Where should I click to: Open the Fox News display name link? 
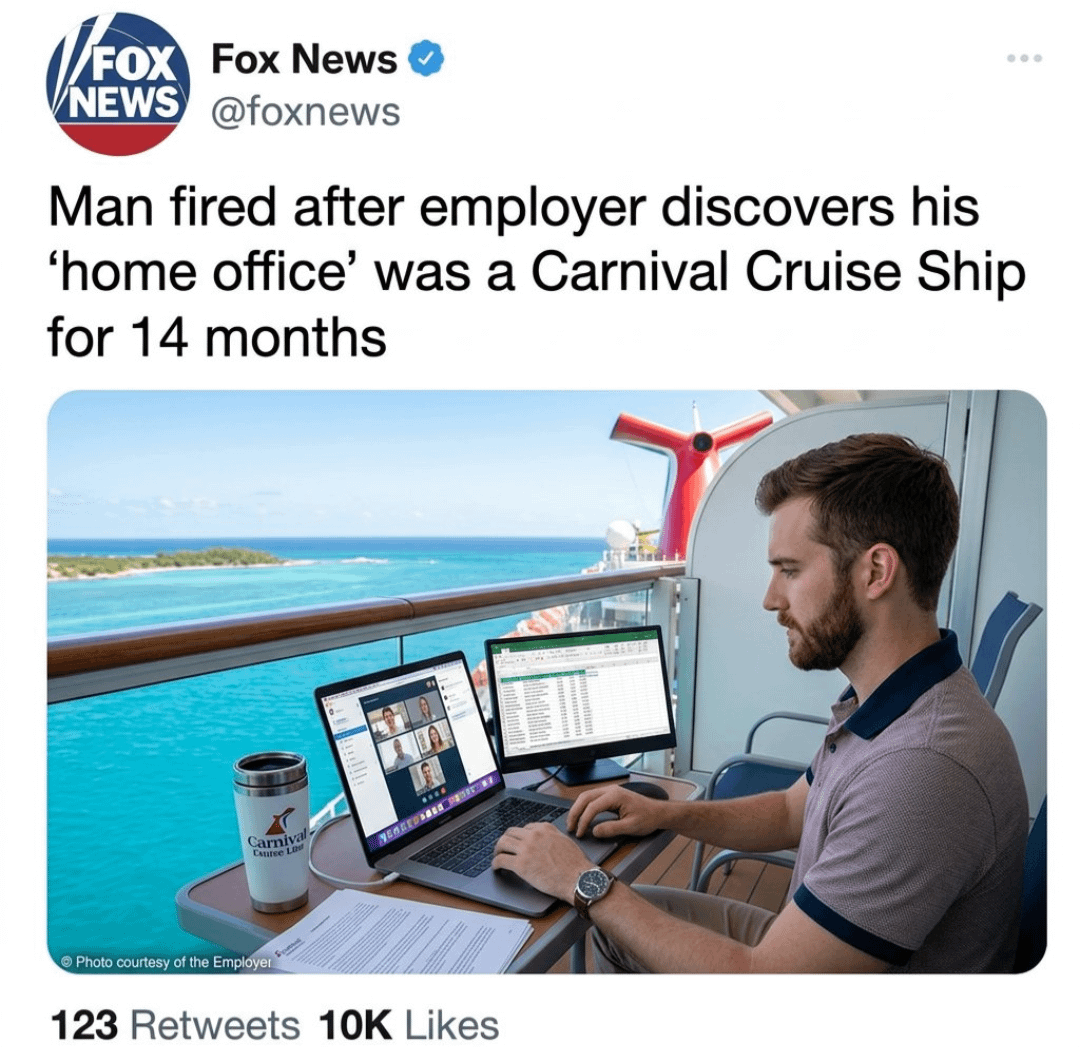304,59
